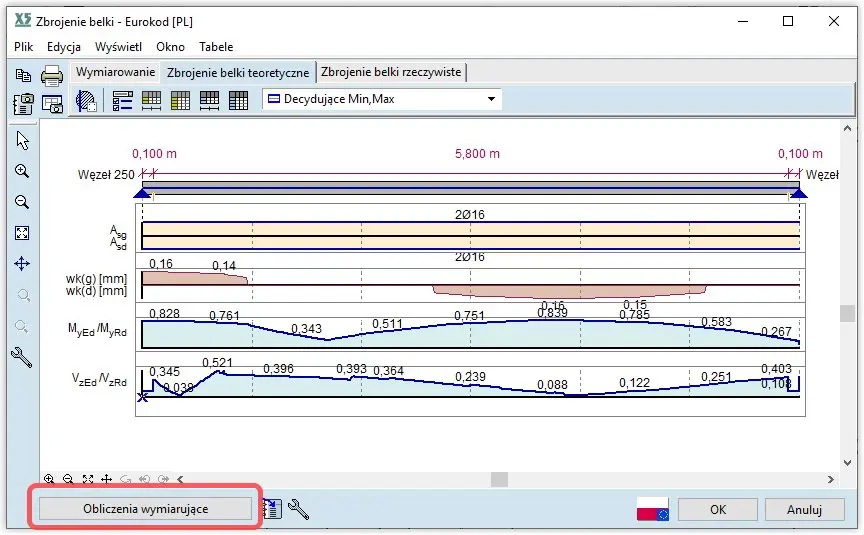The width and height of the screenshot is (864, 535).
Task: Click the copy icon in the top toolbar
Action: coord(23,75)
